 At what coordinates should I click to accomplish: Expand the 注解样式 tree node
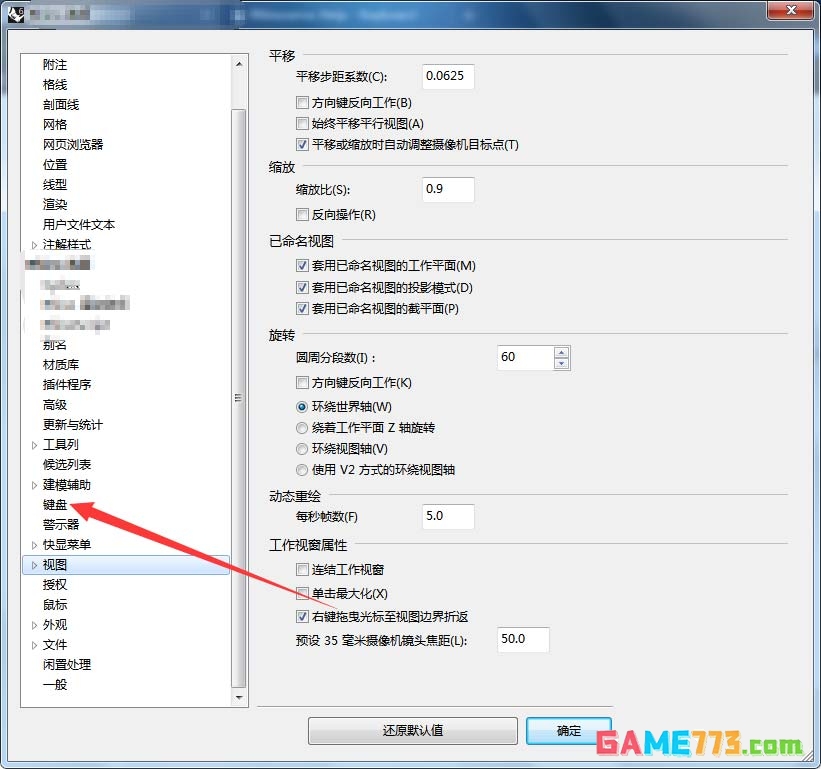34,244
